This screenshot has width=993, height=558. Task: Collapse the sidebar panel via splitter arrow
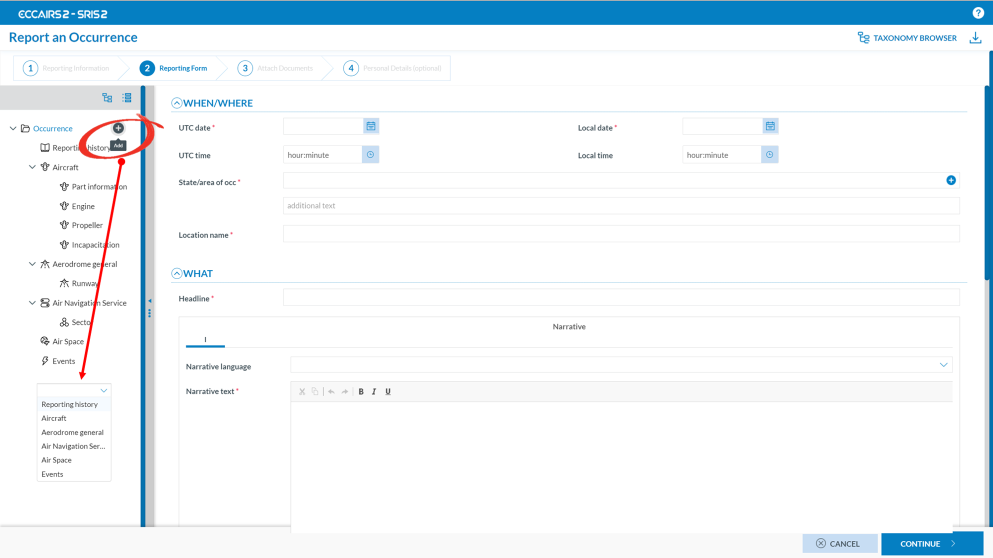(x=149, y=301)
